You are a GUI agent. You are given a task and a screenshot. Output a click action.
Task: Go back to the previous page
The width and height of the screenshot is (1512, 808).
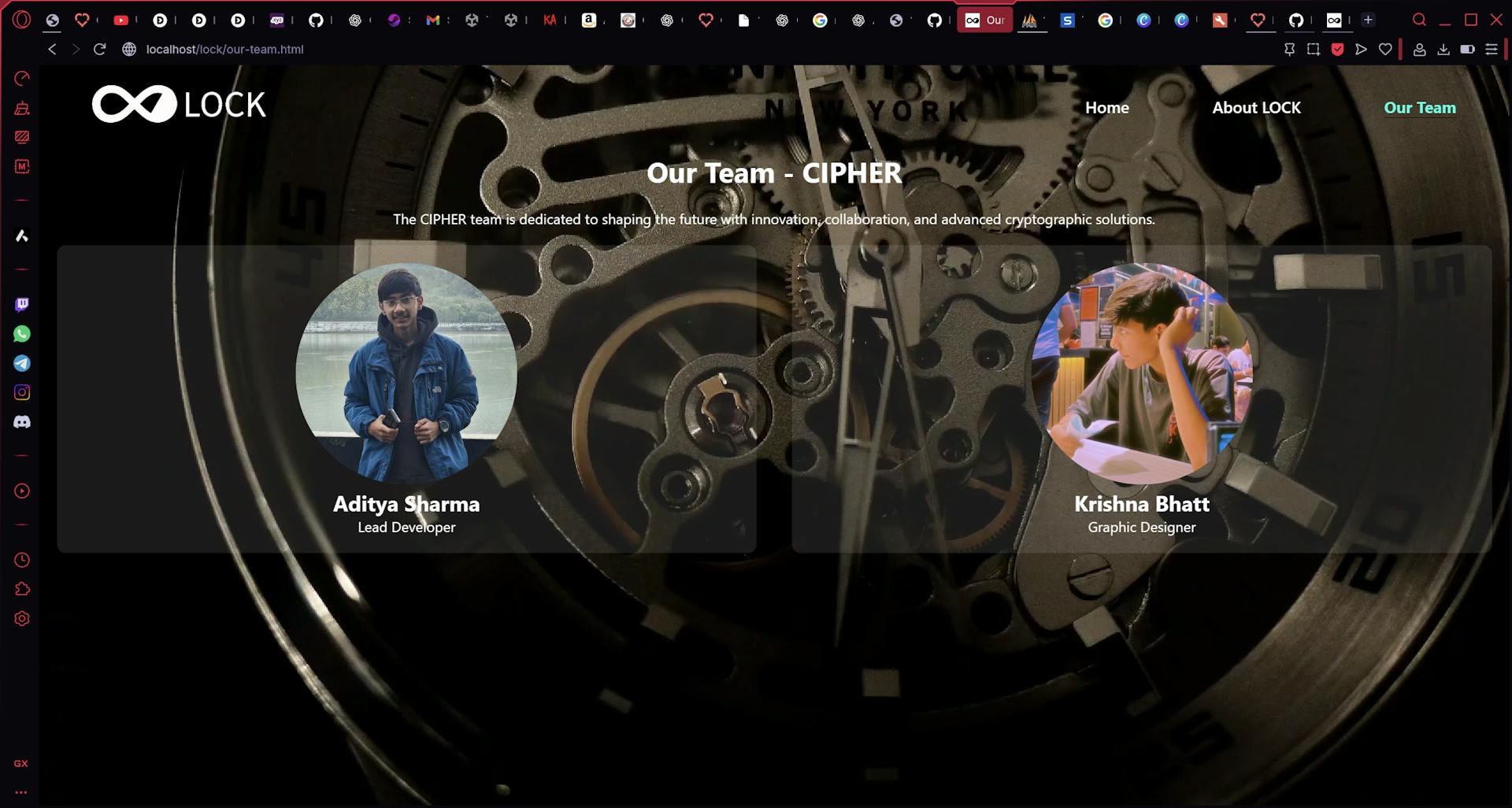[52, 49]
